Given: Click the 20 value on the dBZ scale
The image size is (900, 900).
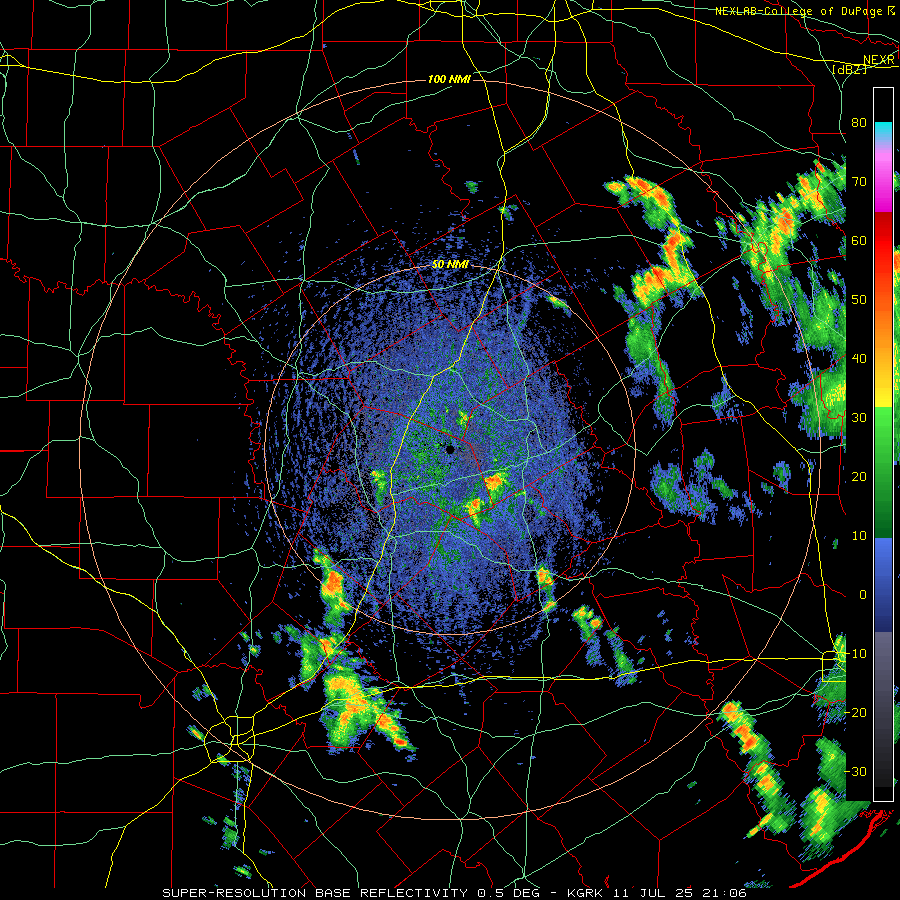Looking at the screenshot, I should pyautogui.click(x=859, y=477).
